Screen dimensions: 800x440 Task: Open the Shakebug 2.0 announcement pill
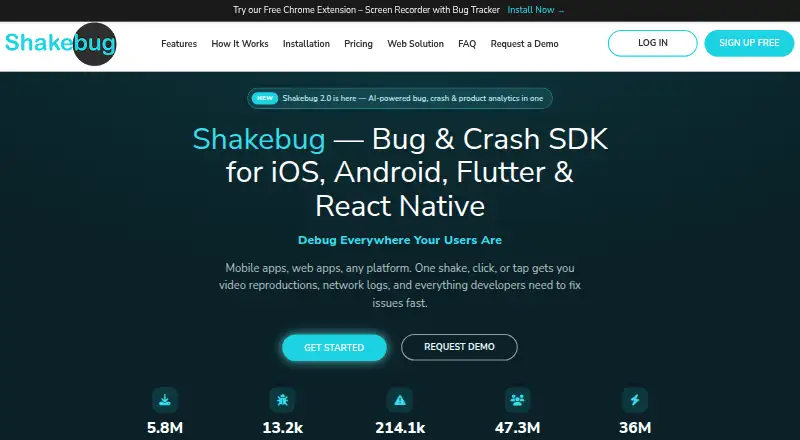point(399,98)
